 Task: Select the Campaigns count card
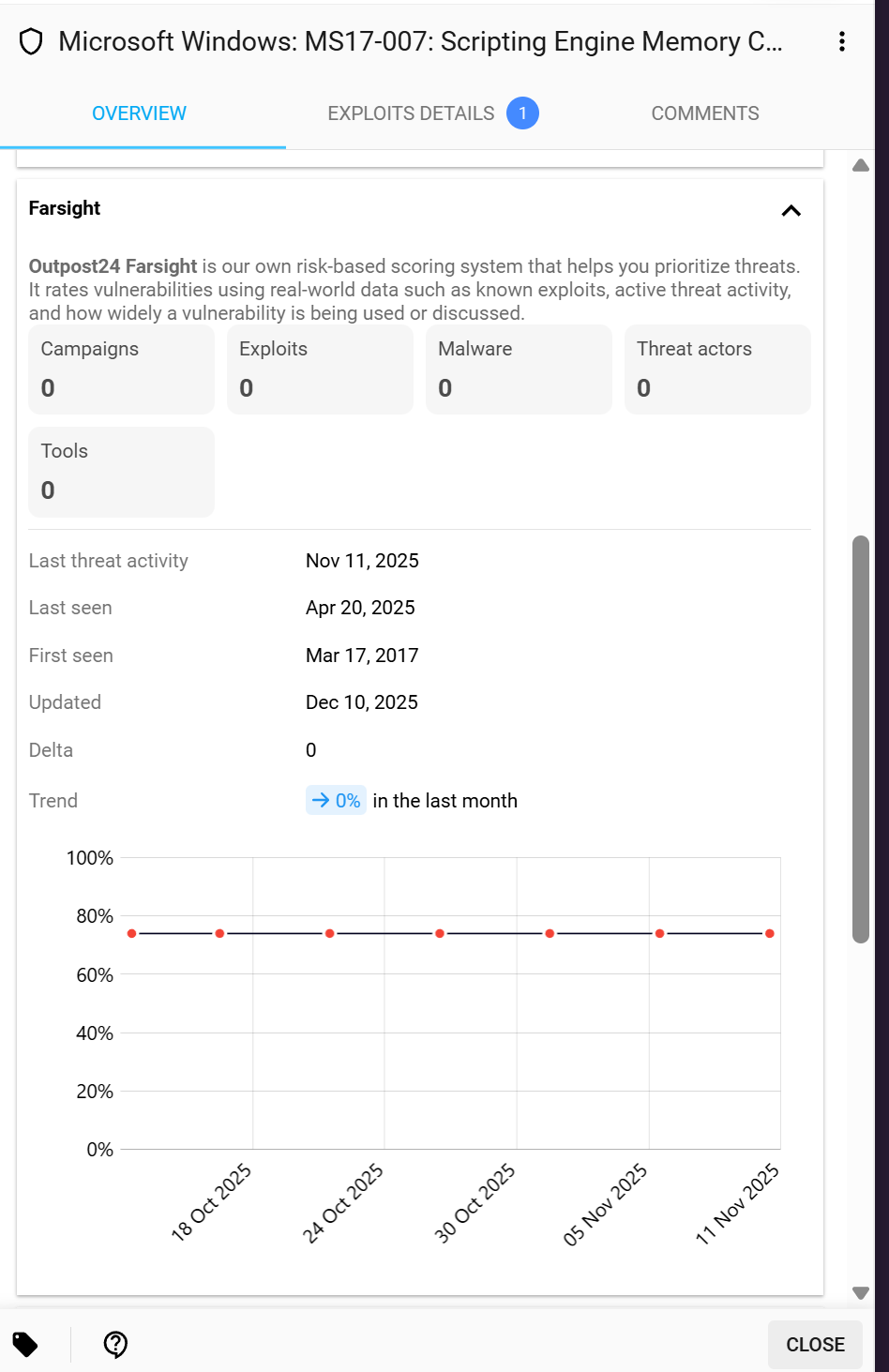tap(122, 369)
